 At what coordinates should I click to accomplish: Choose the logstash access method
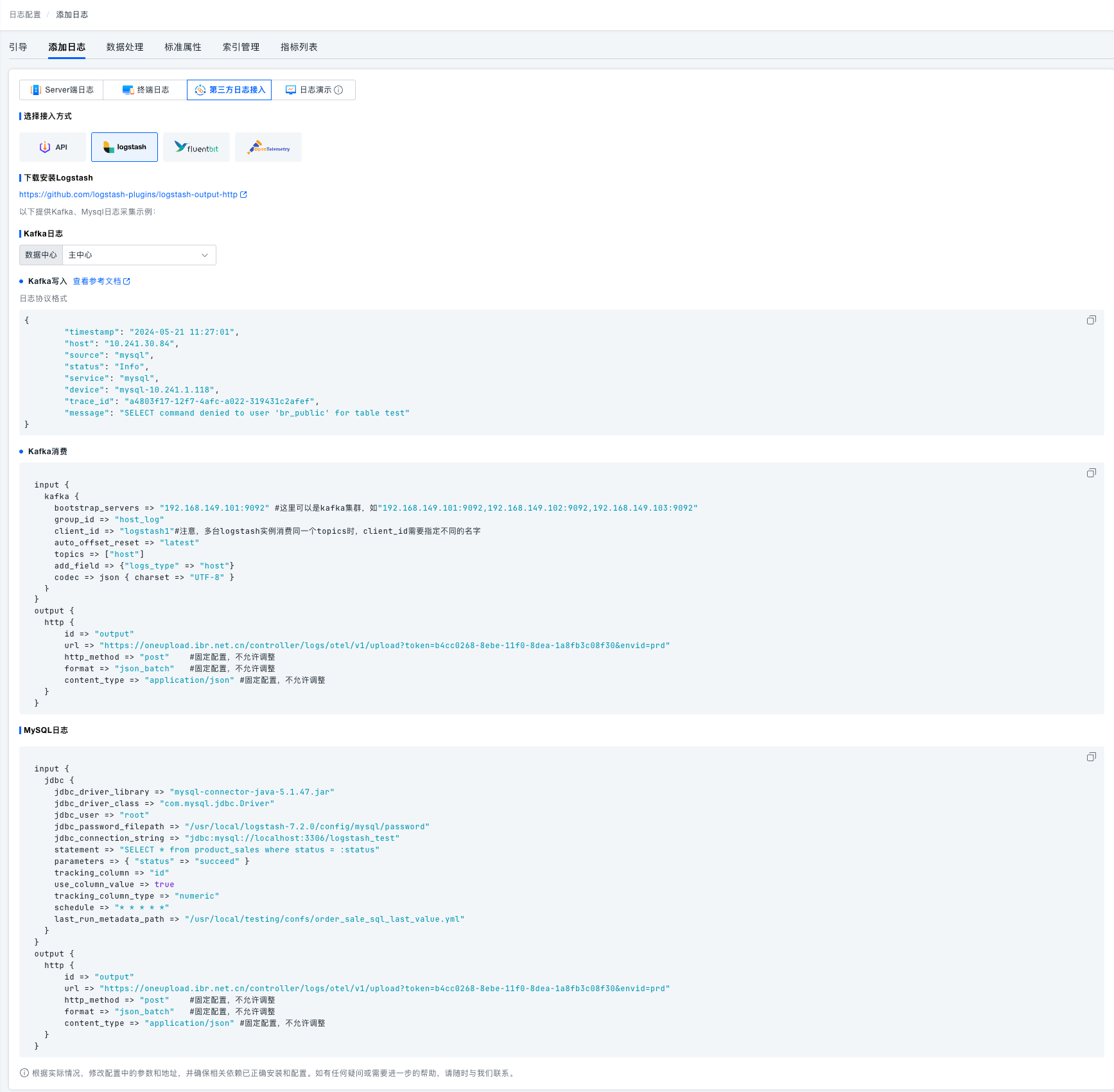125,147
